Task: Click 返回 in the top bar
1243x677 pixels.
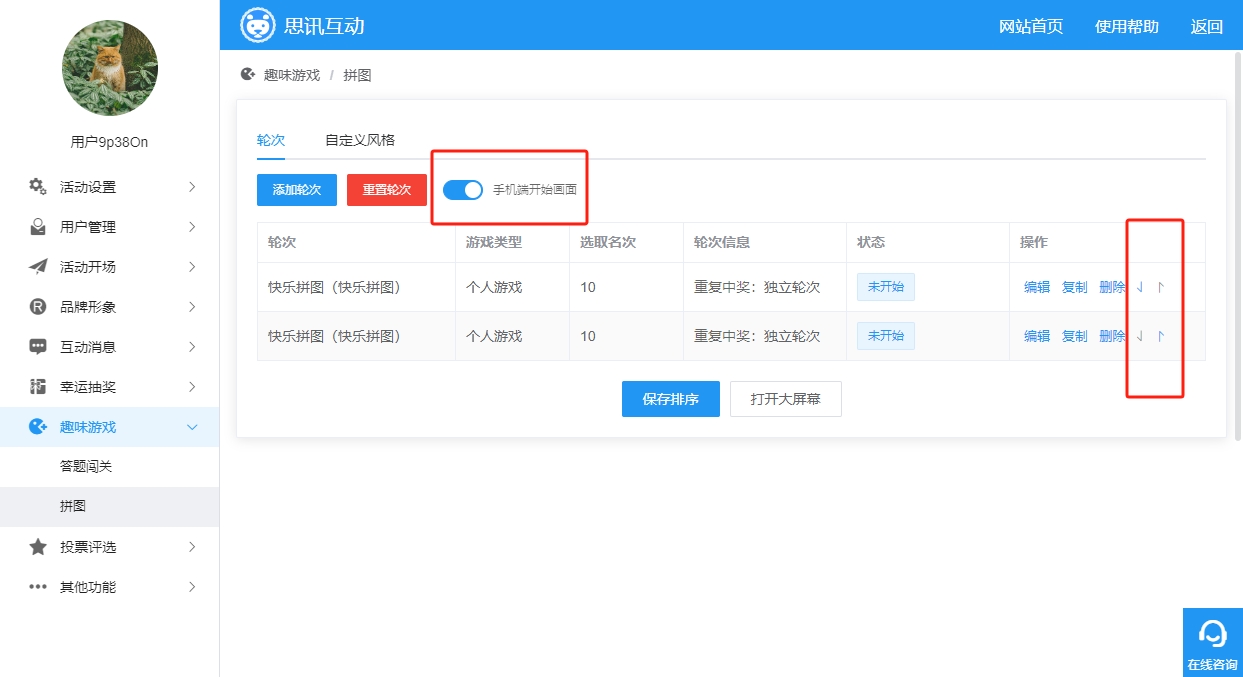Action: (1207, 26)
